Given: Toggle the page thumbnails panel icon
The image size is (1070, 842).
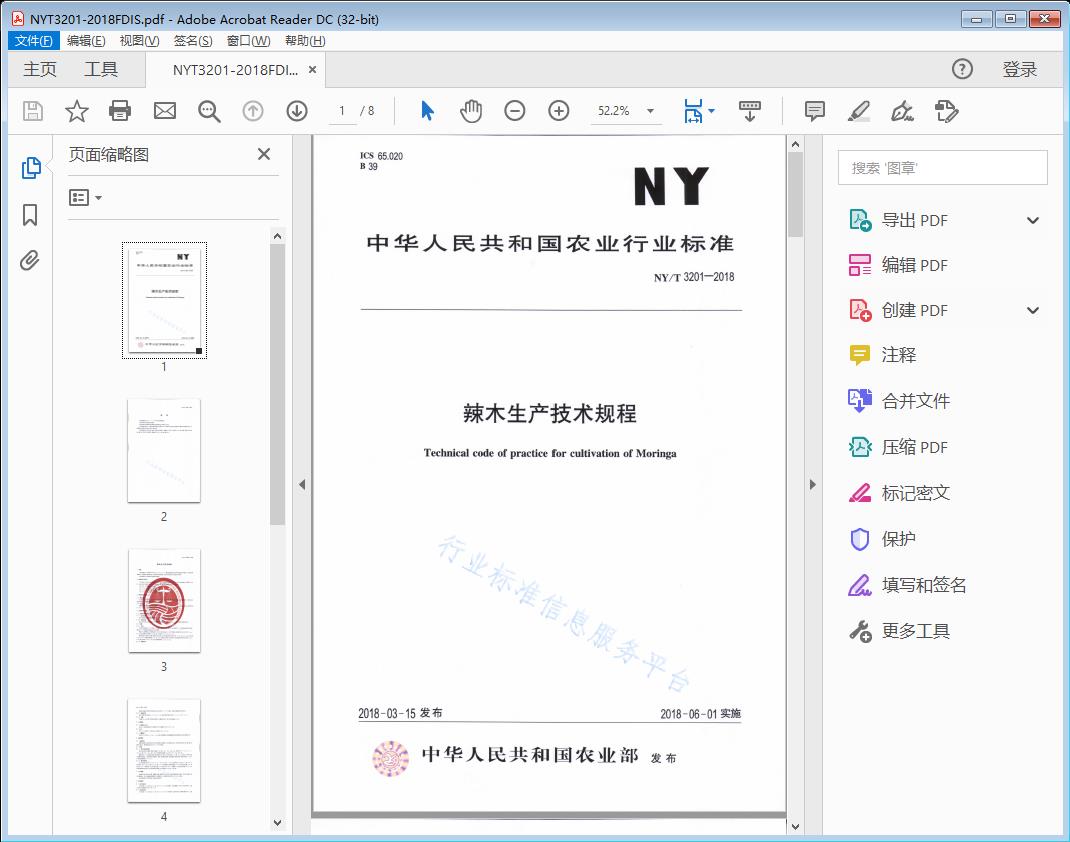Looking at the screenshot, I should 30,168.
